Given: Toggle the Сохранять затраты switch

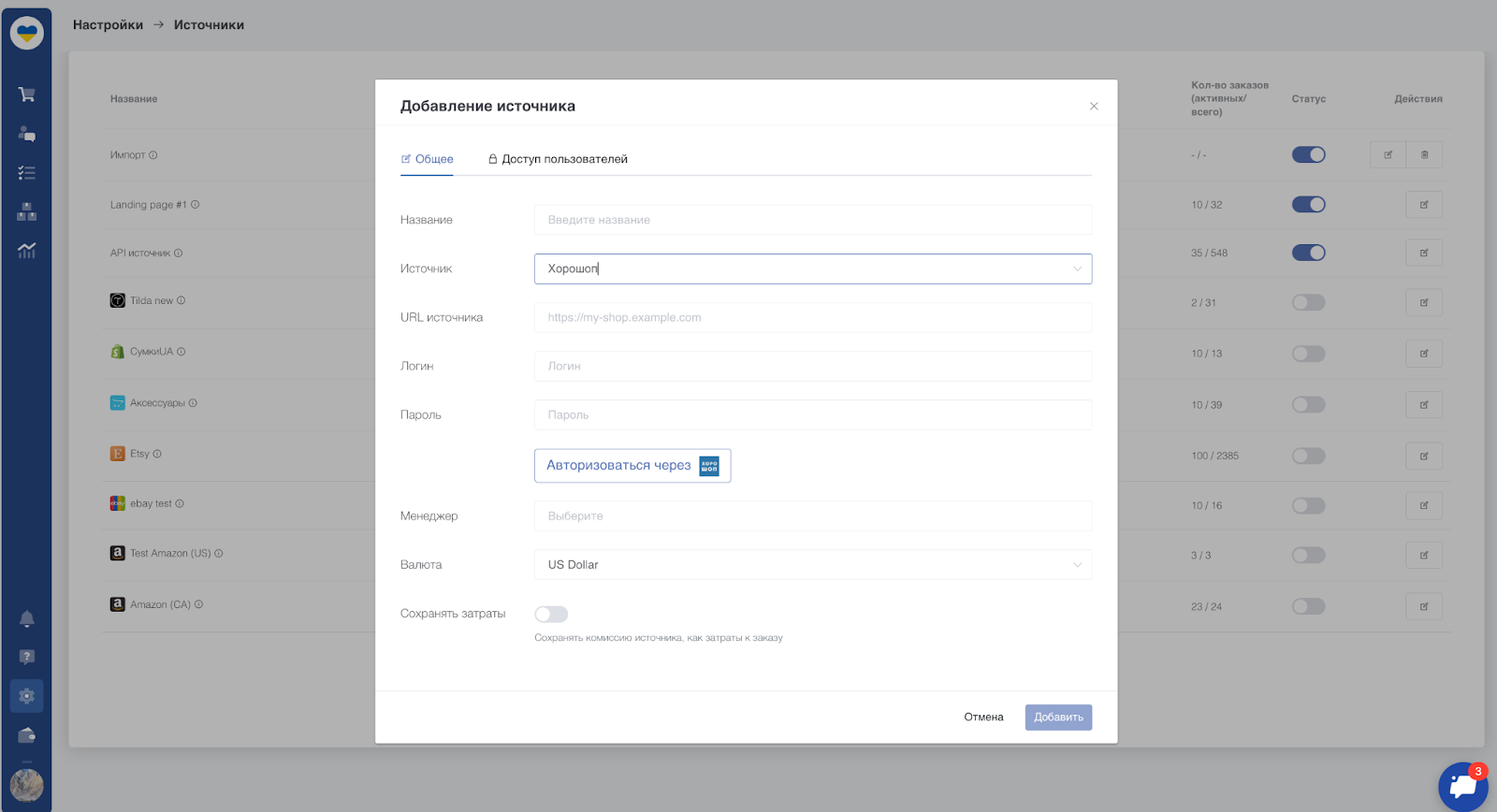Looking at the screenshot, I should 551,614.
